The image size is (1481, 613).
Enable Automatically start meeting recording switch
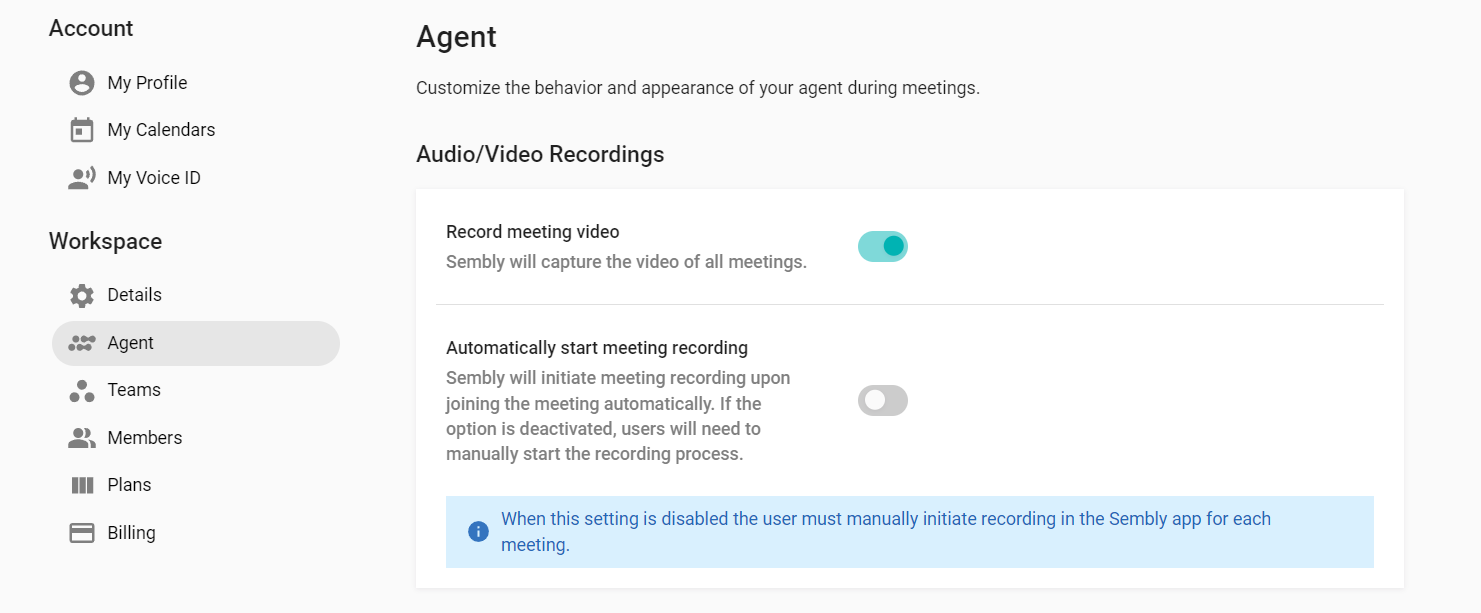coord(882,401)
